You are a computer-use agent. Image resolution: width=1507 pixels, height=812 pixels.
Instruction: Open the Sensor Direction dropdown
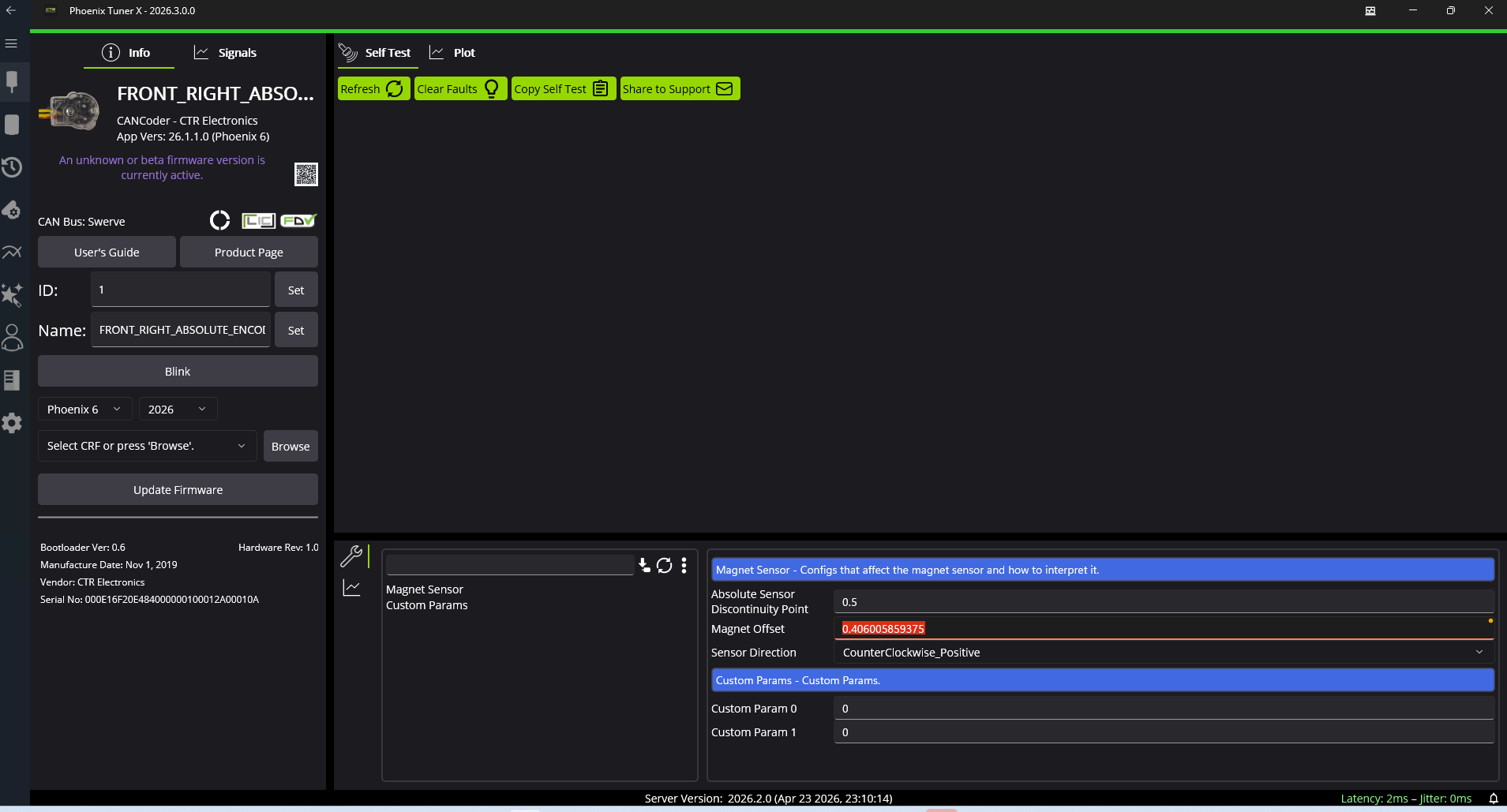click(x=1164, y=652)
